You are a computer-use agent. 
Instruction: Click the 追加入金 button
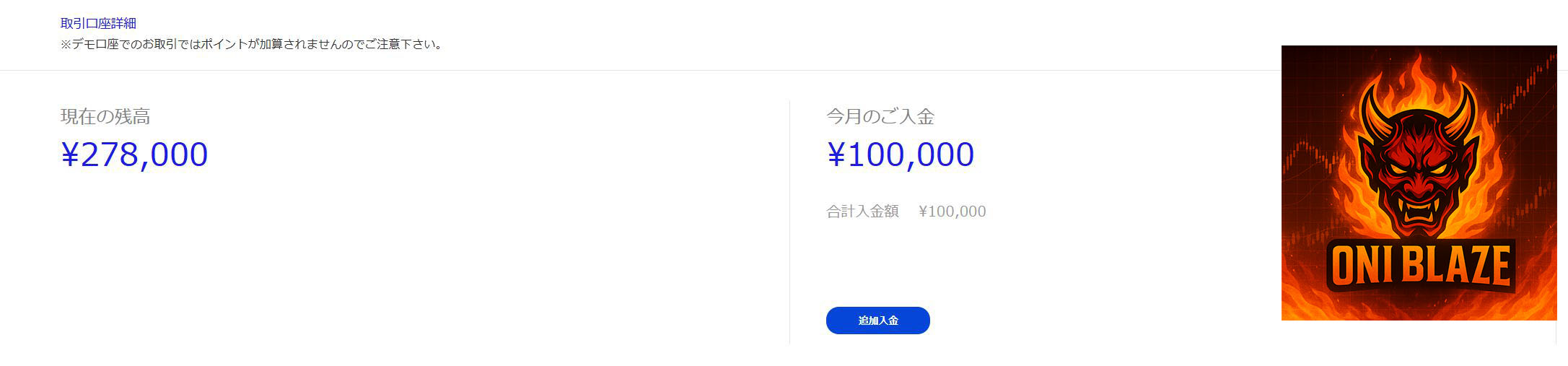coord(877,321)
